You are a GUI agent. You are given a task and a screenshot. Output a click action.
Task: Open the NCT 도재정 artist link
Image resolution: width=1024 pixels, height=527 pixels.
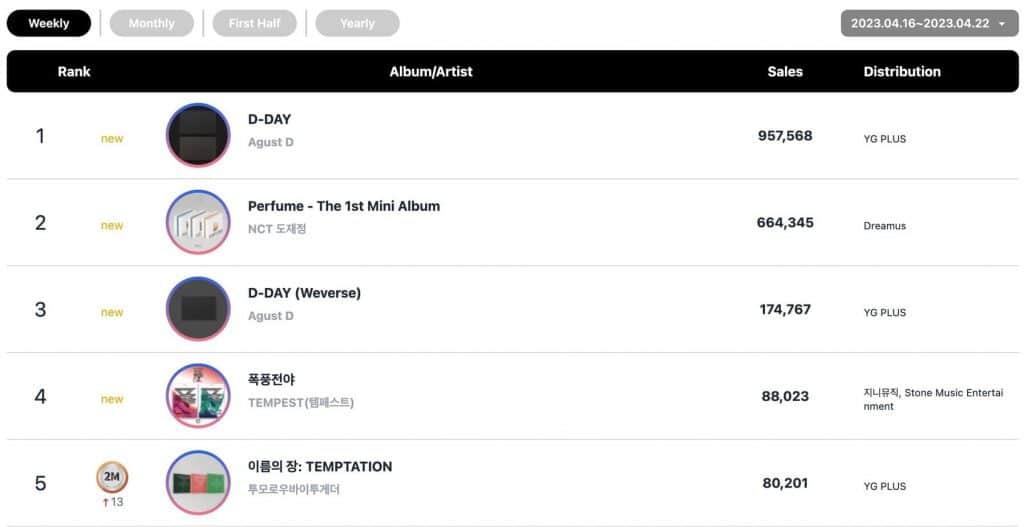(x=277, y=229)
